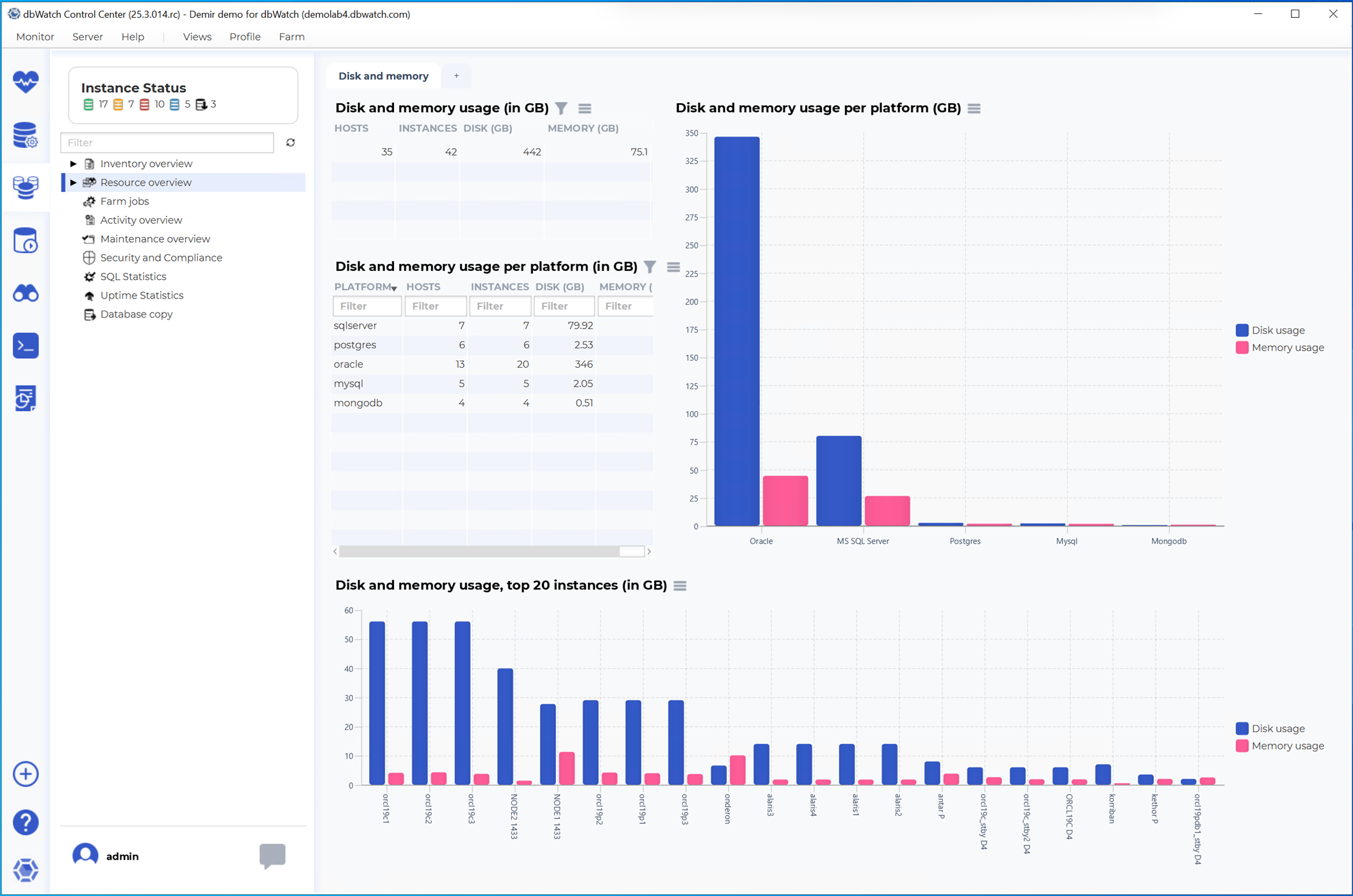Expand the Resource overview tree node

click(73, 183)
